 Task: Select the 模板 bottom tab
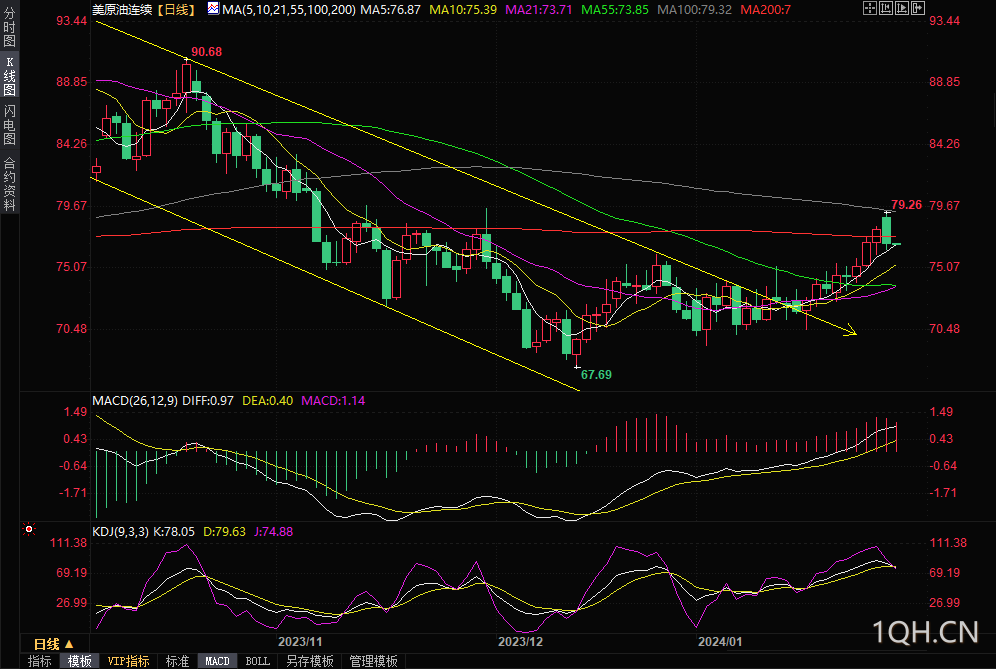(79, 661)
